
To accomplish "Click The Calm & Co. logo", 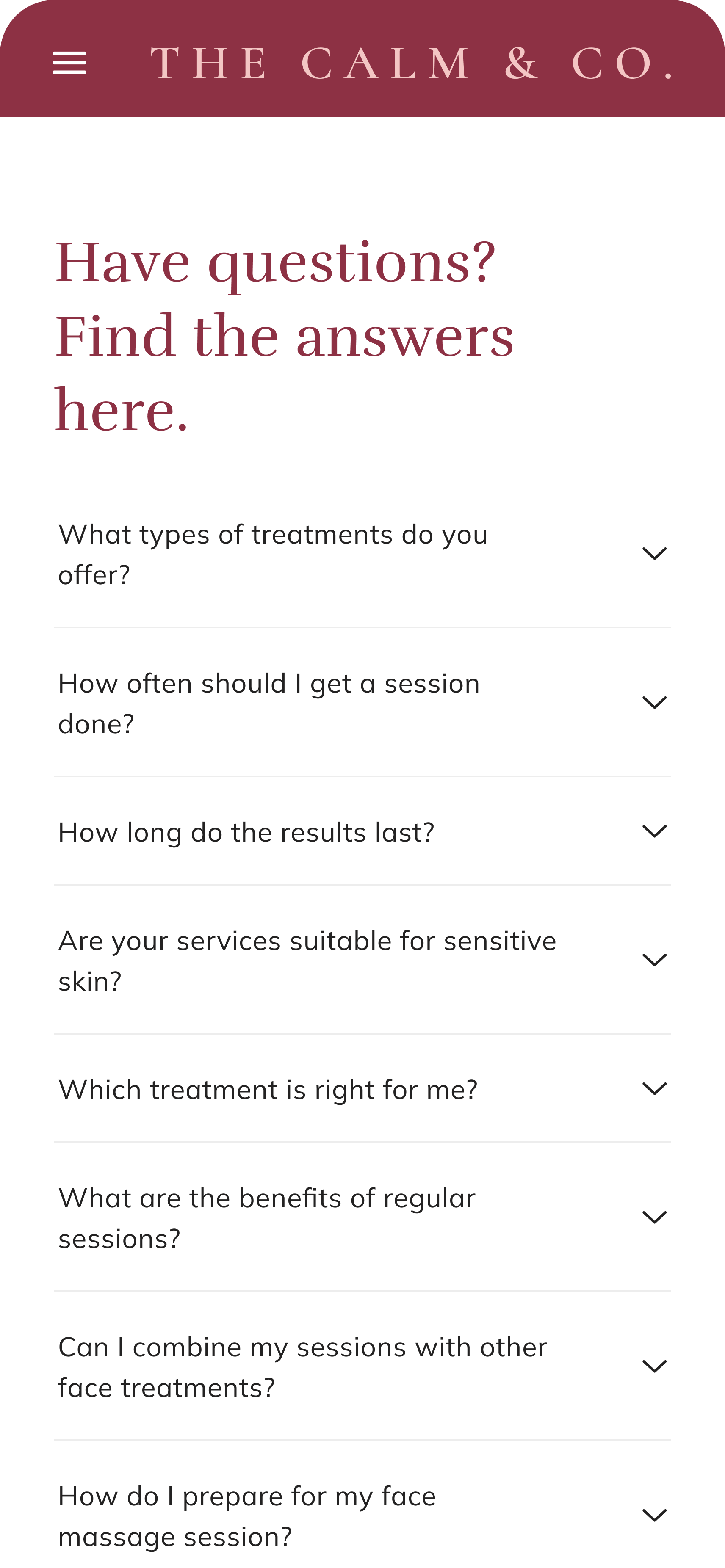I will [x=411, y=63].
